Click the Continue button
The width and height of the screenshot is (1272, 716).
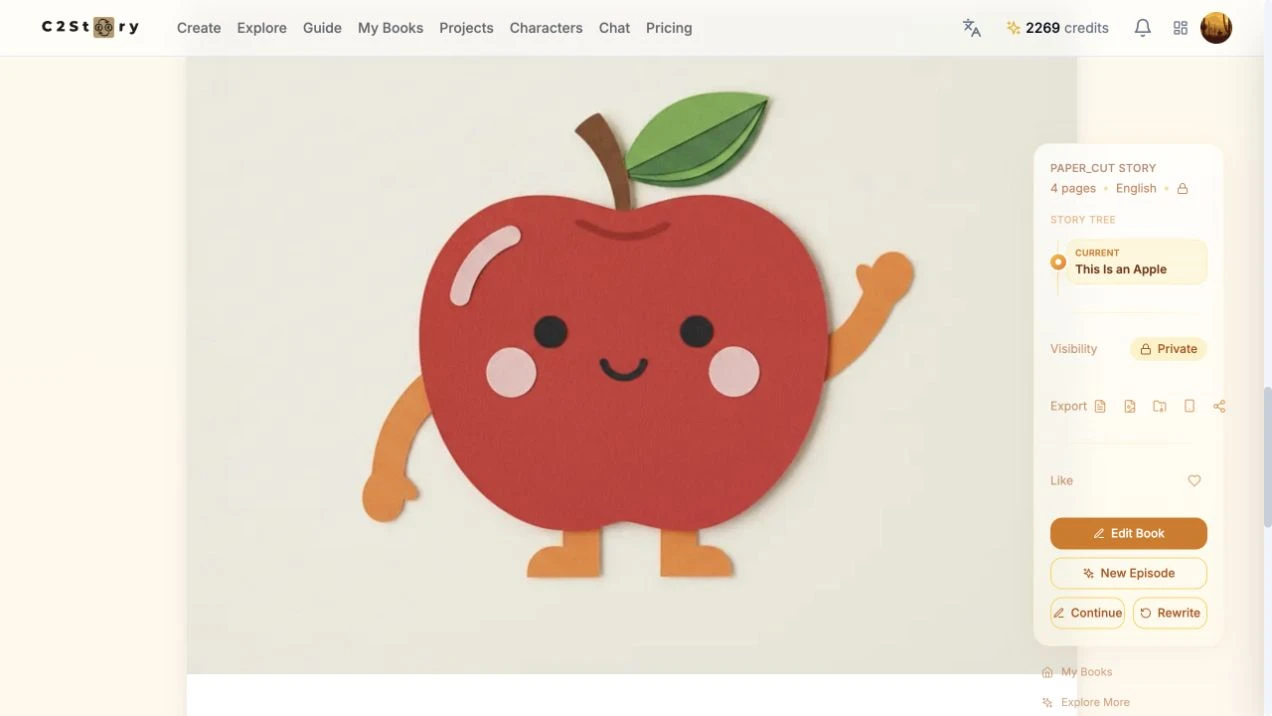(x=1087, y=613)
